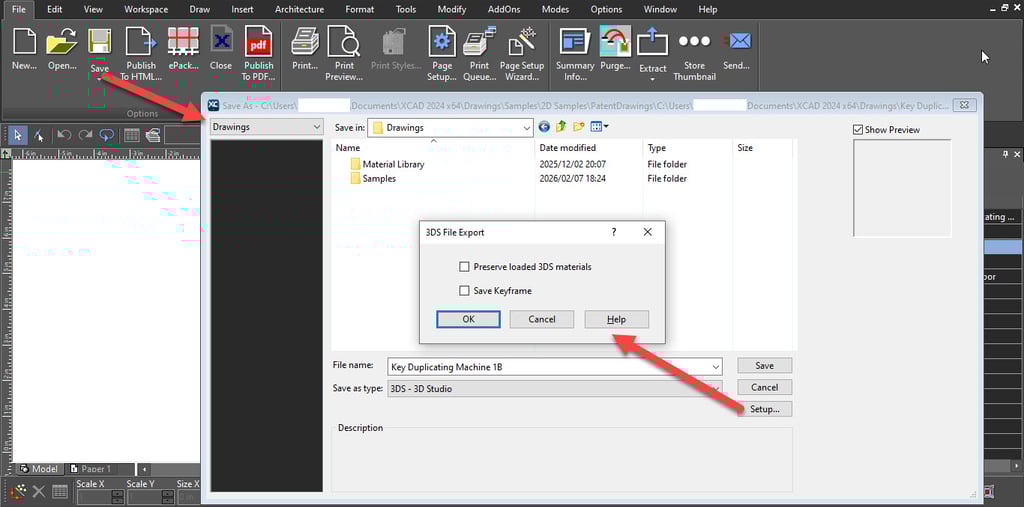Screen dimensions: 1024x507
Task: Activate the Edit node tool beside Select
Action: click(x=39, y=135)
